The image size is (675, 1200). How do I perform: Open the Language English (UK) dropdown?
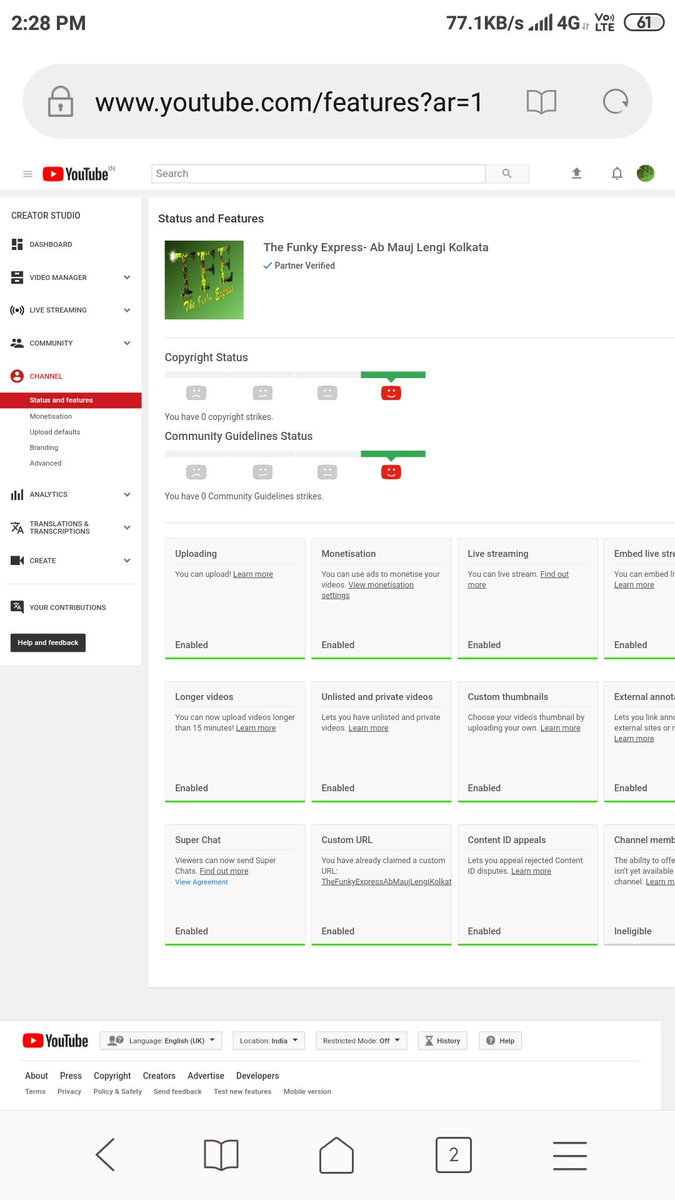coord(161,1041)
